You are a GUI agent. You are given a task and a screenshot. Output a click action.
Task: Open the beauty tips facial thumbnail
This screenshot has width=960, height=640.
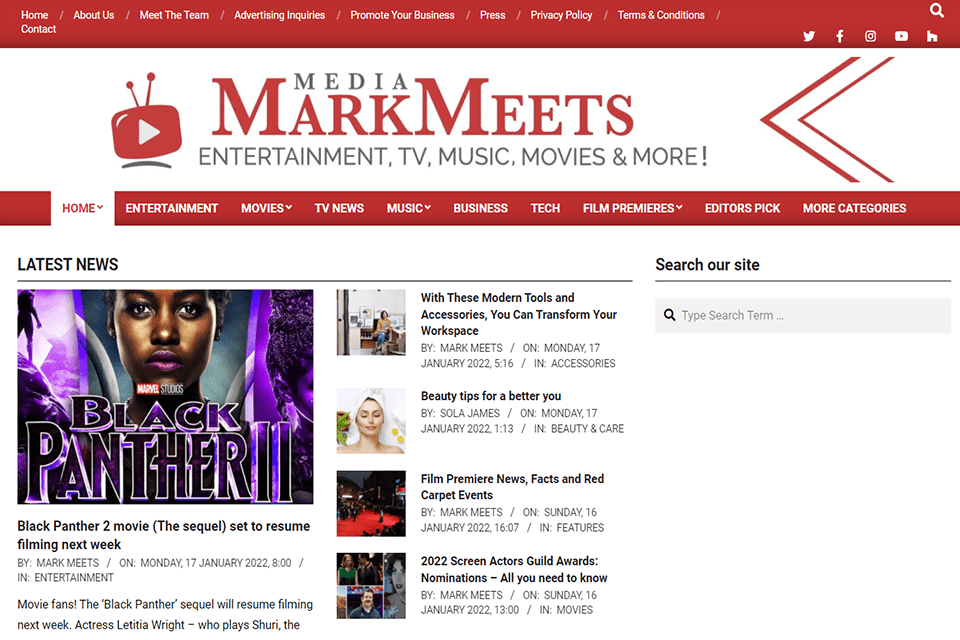pos(371,421)
